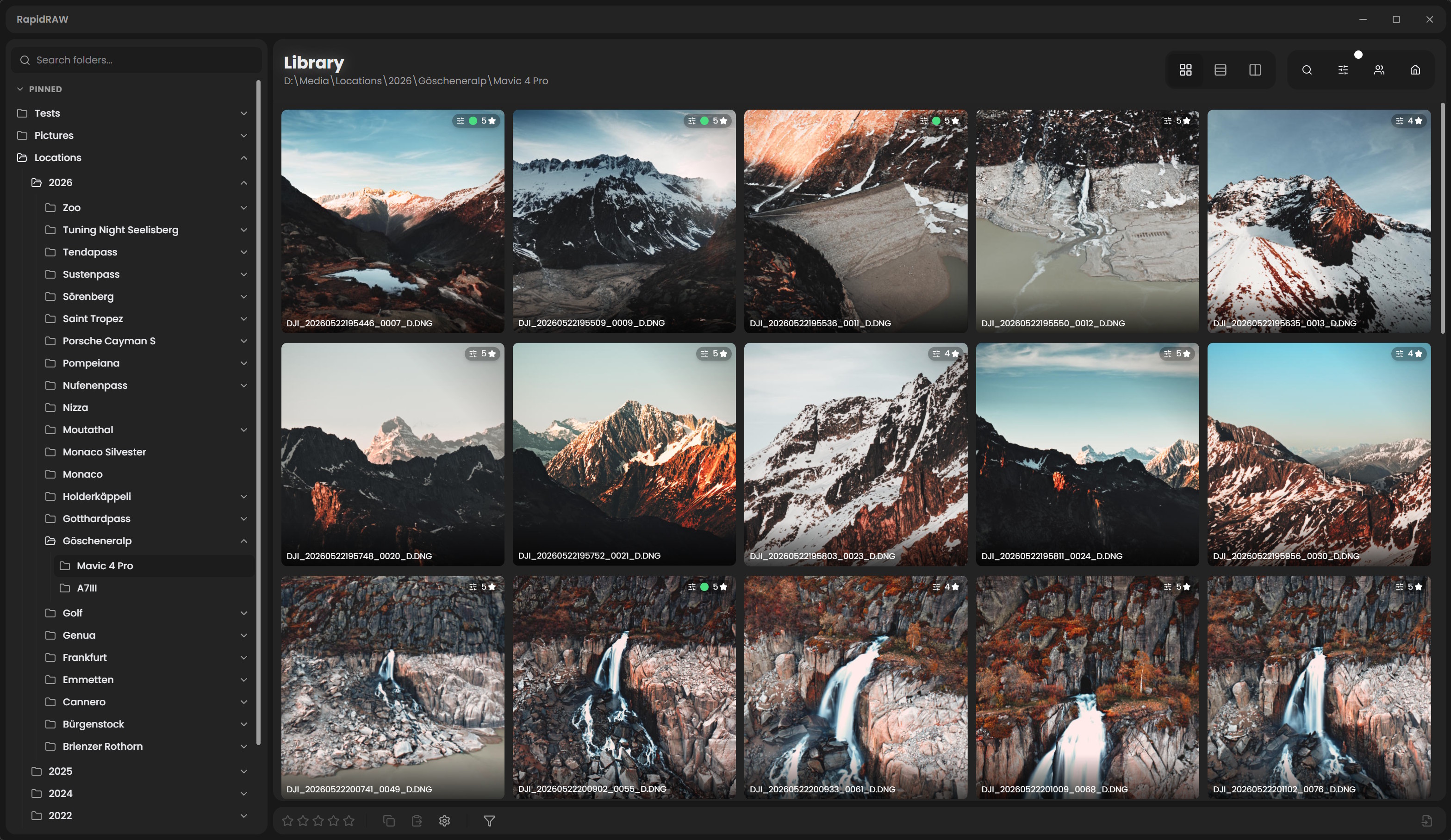
Task: Click adjustments badge icon on DJI_20260522195550_0012_D.DNG
Action: (1167, 121)
